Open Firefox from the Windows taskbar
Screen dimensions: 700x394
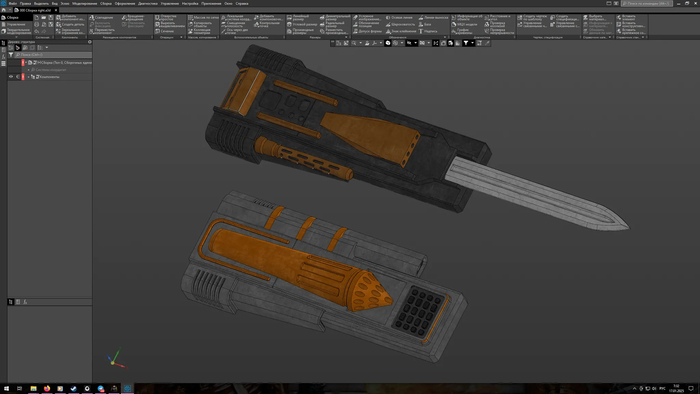click(x=47, y=389)
